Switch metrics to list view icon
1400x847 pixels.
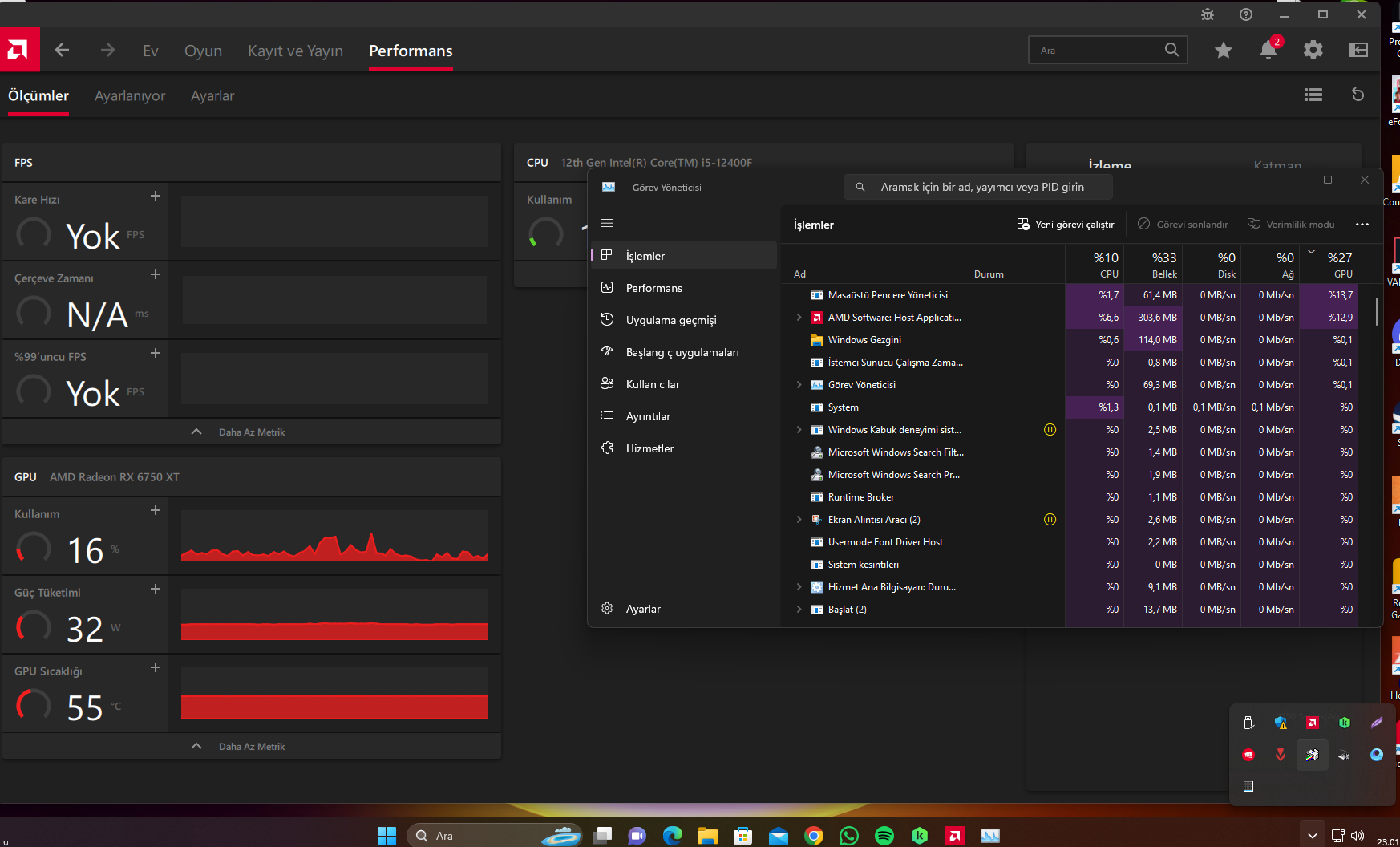coord(1313,95)
